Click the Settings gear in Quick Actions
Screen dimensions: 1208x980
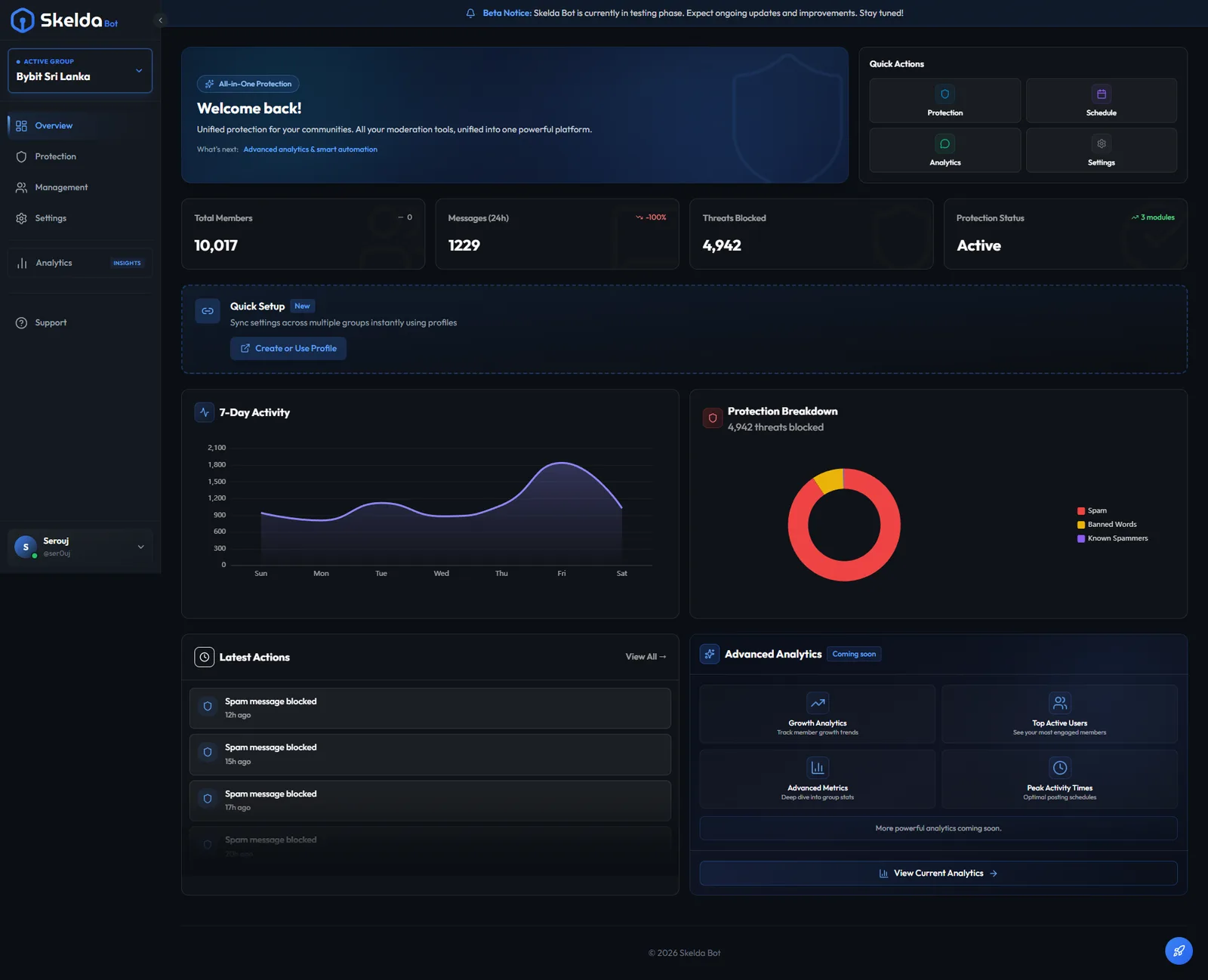1101,143
